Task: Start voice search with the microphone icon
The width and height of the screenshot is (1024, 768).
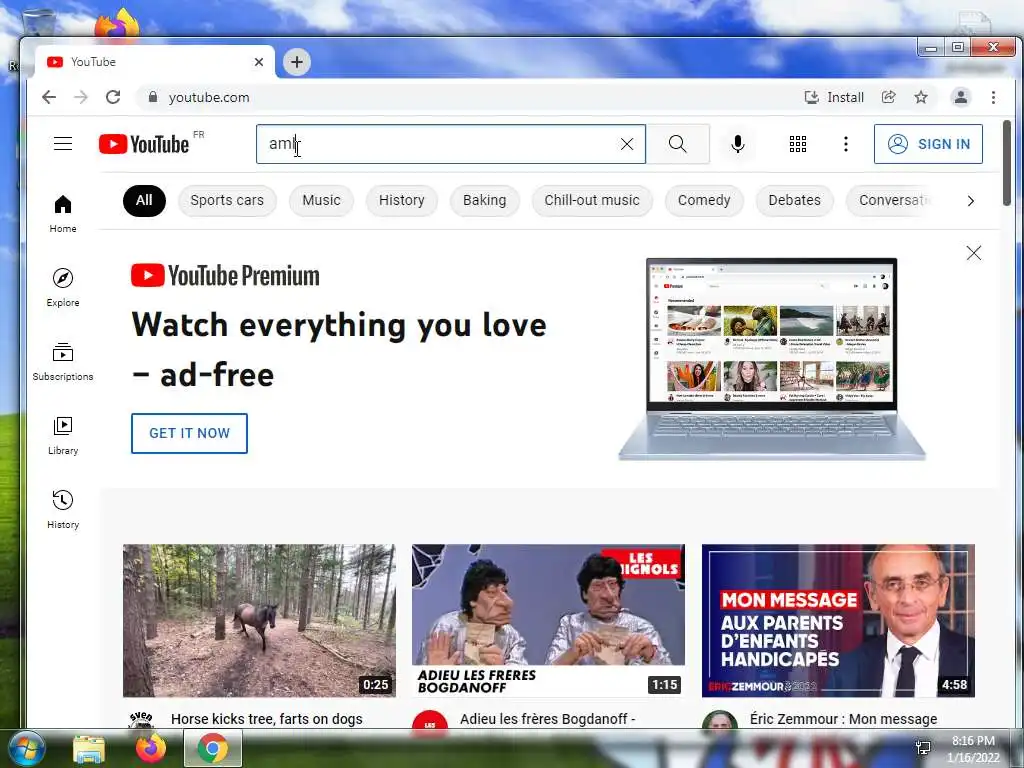Action: point(738,144)
